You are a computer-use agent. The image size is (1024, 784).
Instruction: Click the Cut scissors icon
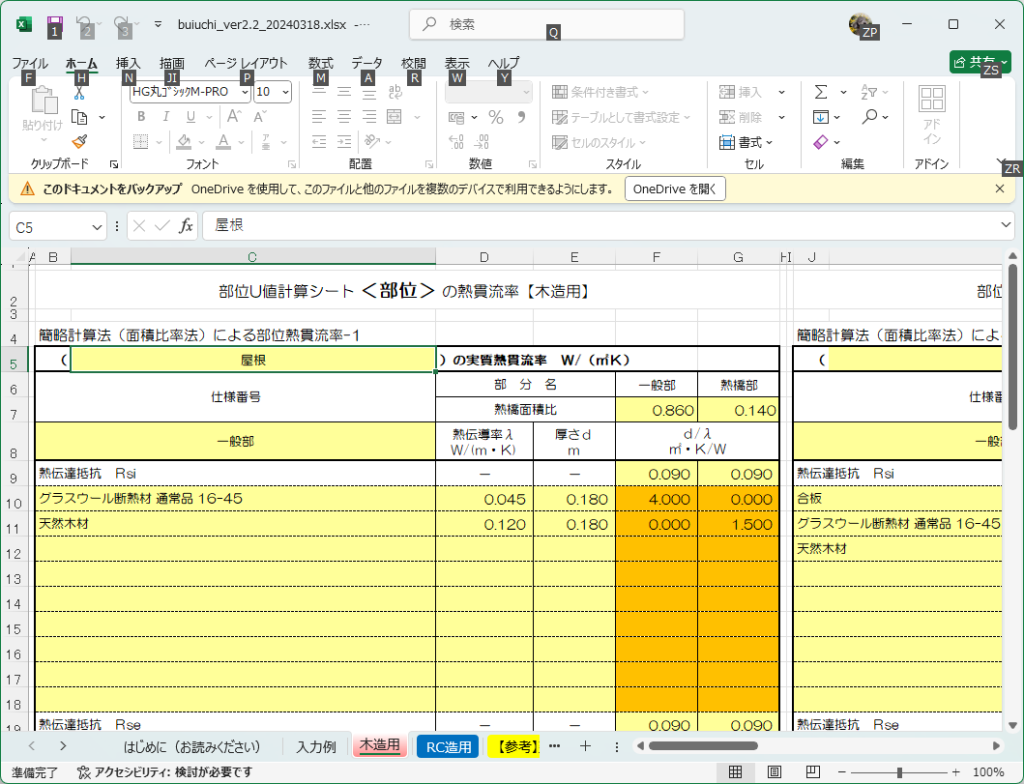[x=79, y=95]
